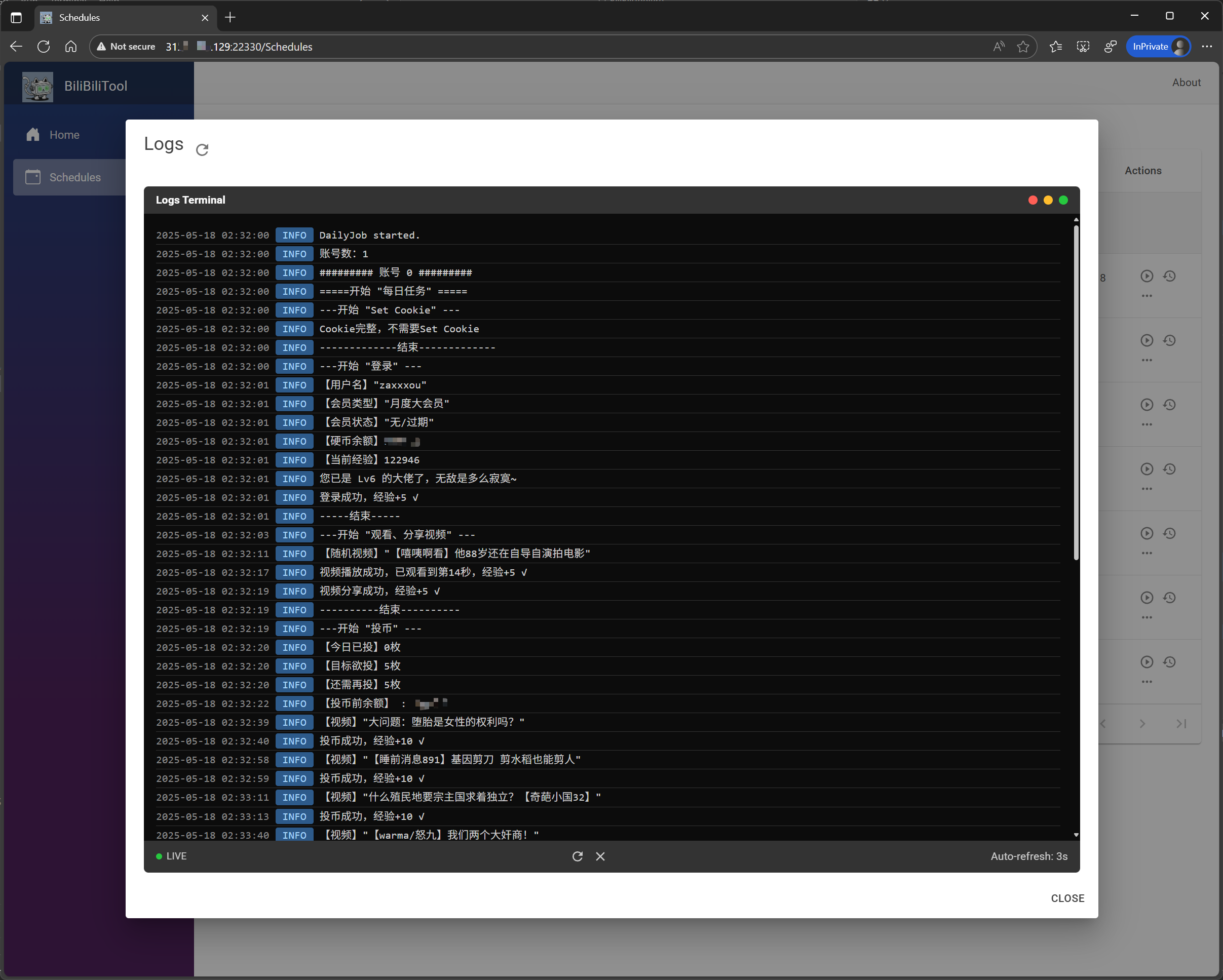Reload the log stream via the bottom refresh icon

pos(578,856)
